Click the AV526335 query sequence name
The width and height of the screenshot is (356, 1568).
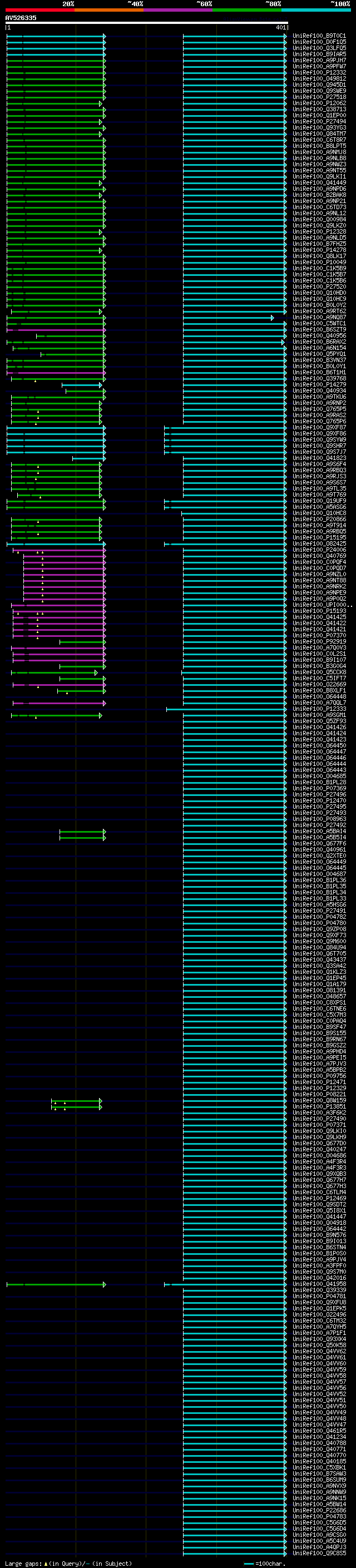coord(21,18)
